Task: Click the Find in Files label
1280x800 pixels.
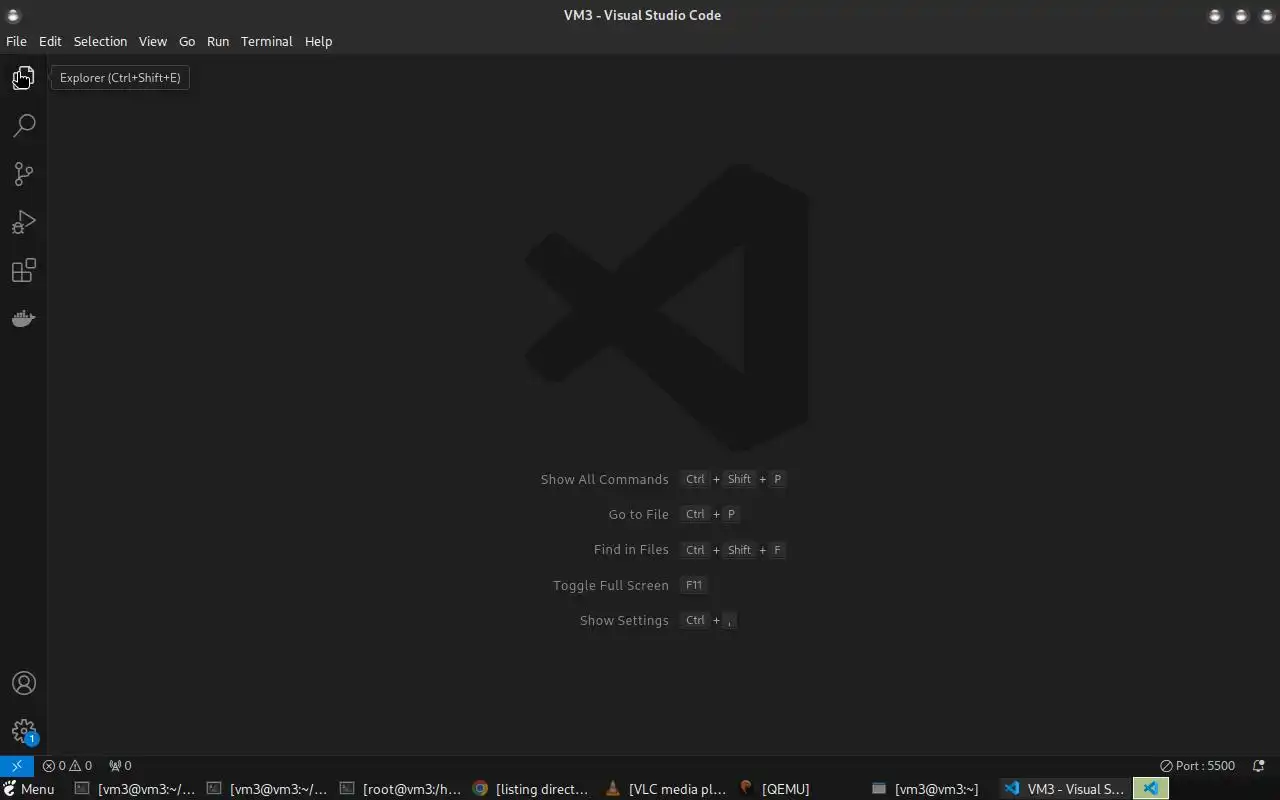Action: 631,550
